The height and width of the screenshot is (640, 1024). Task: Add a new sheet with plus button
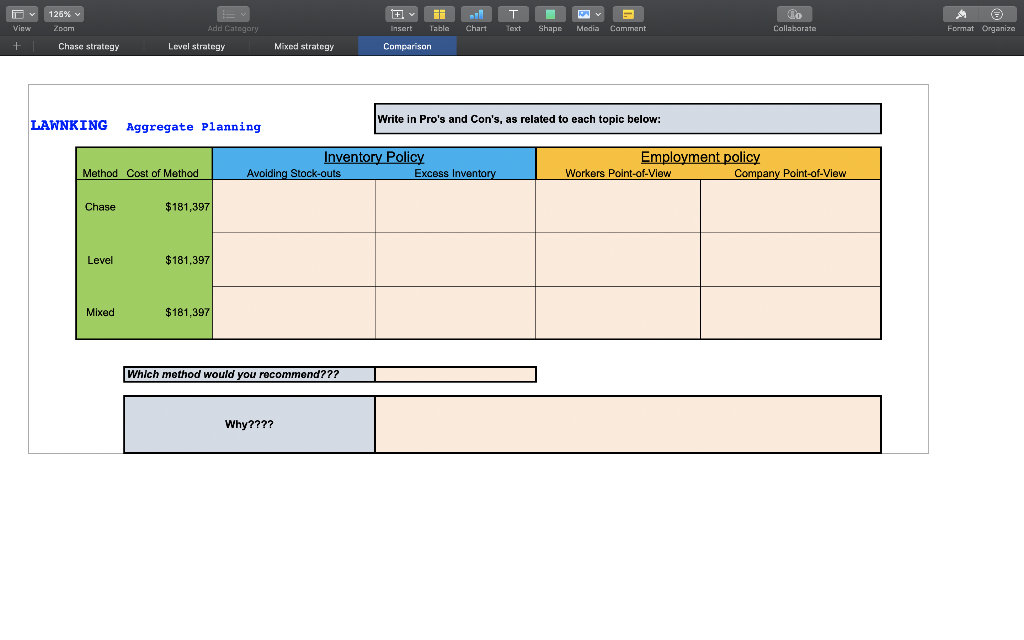[16, 46]
